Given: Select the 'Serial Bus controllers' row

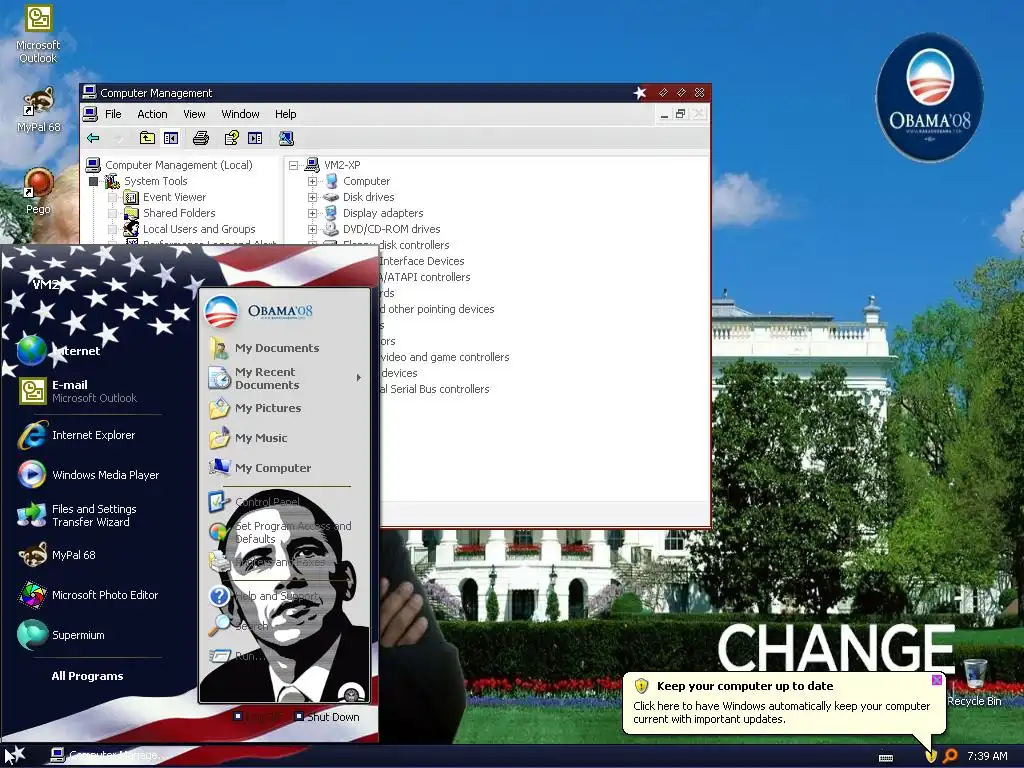Looking at the screenshot, I should (434, 389).
